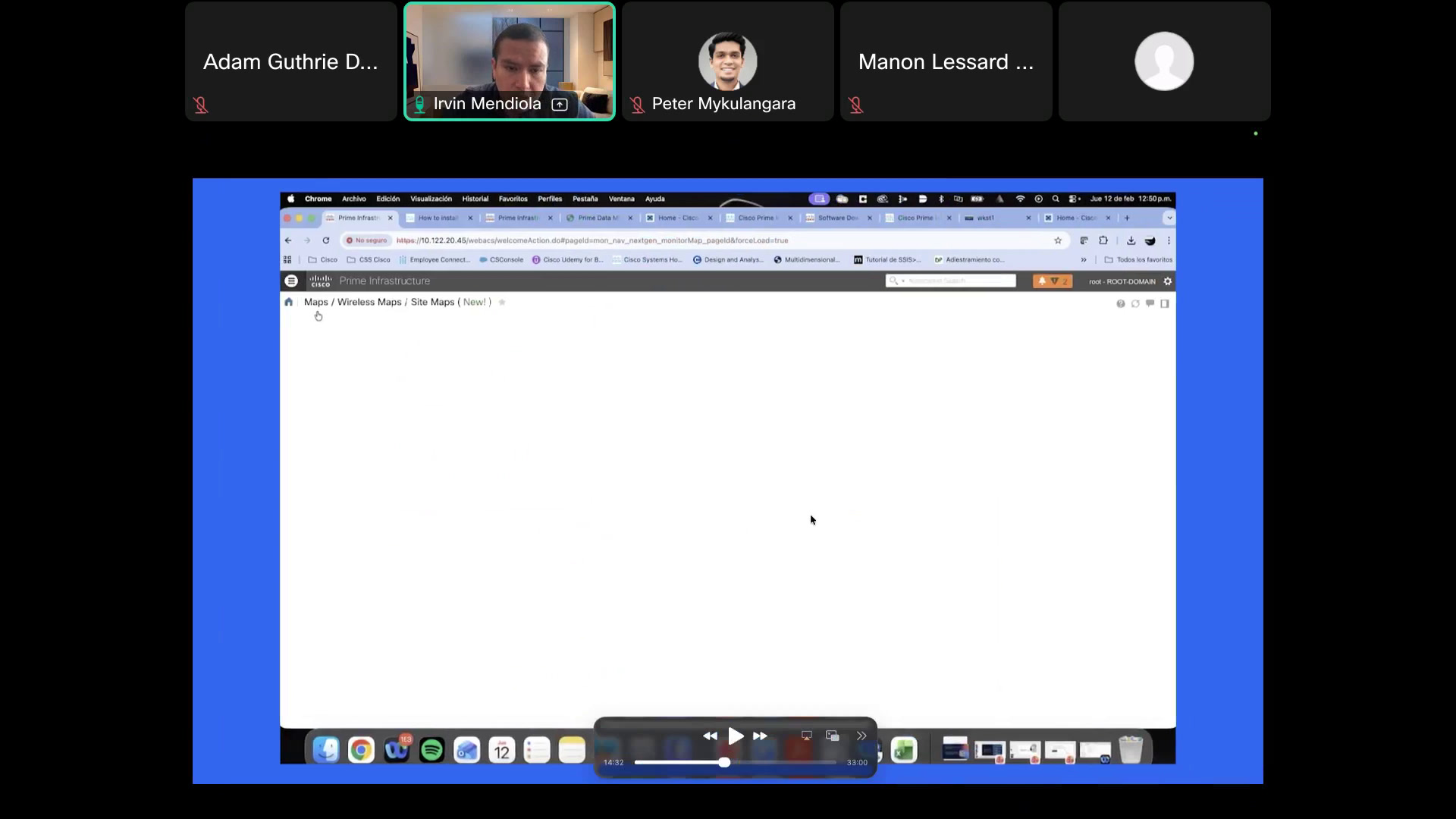Click the Wireless Maps breadcrumb link
The width and height of the screenshot is (1456, 819).
pyautogui.click(x=369, y=302)
